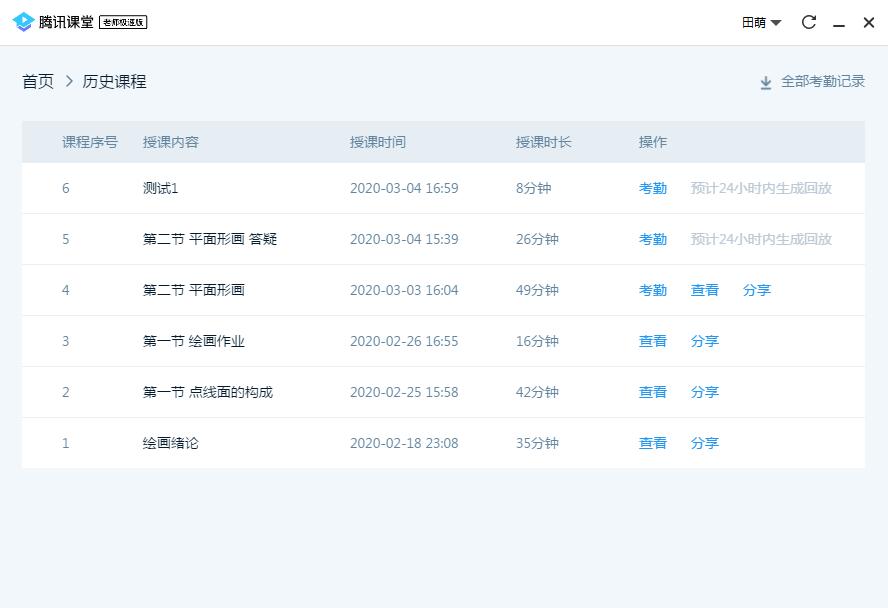
Task: Minimize the Tencent Classroom window
Action: (839, 23)
